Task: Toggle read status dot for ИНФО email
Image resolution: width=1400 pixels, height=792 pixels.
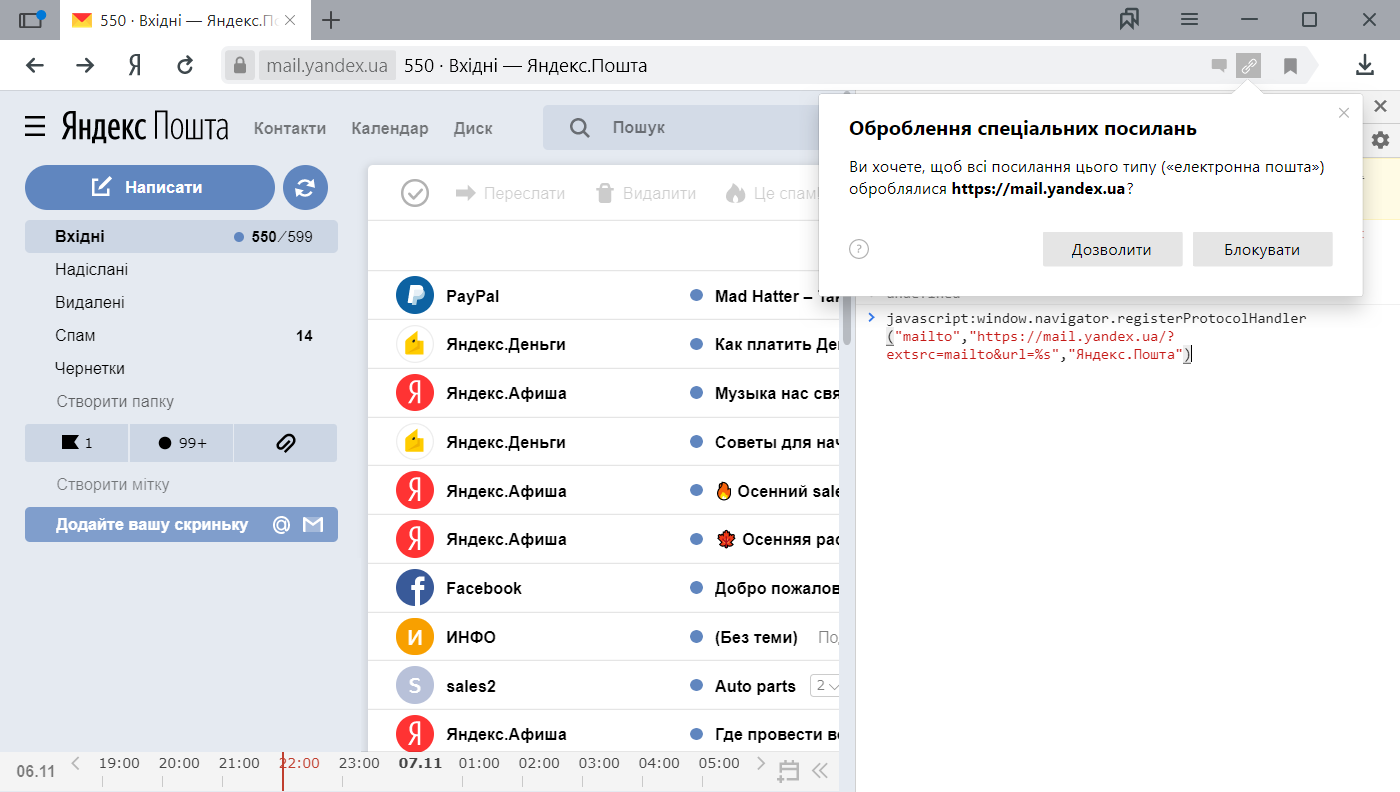Action: [696, 637]
